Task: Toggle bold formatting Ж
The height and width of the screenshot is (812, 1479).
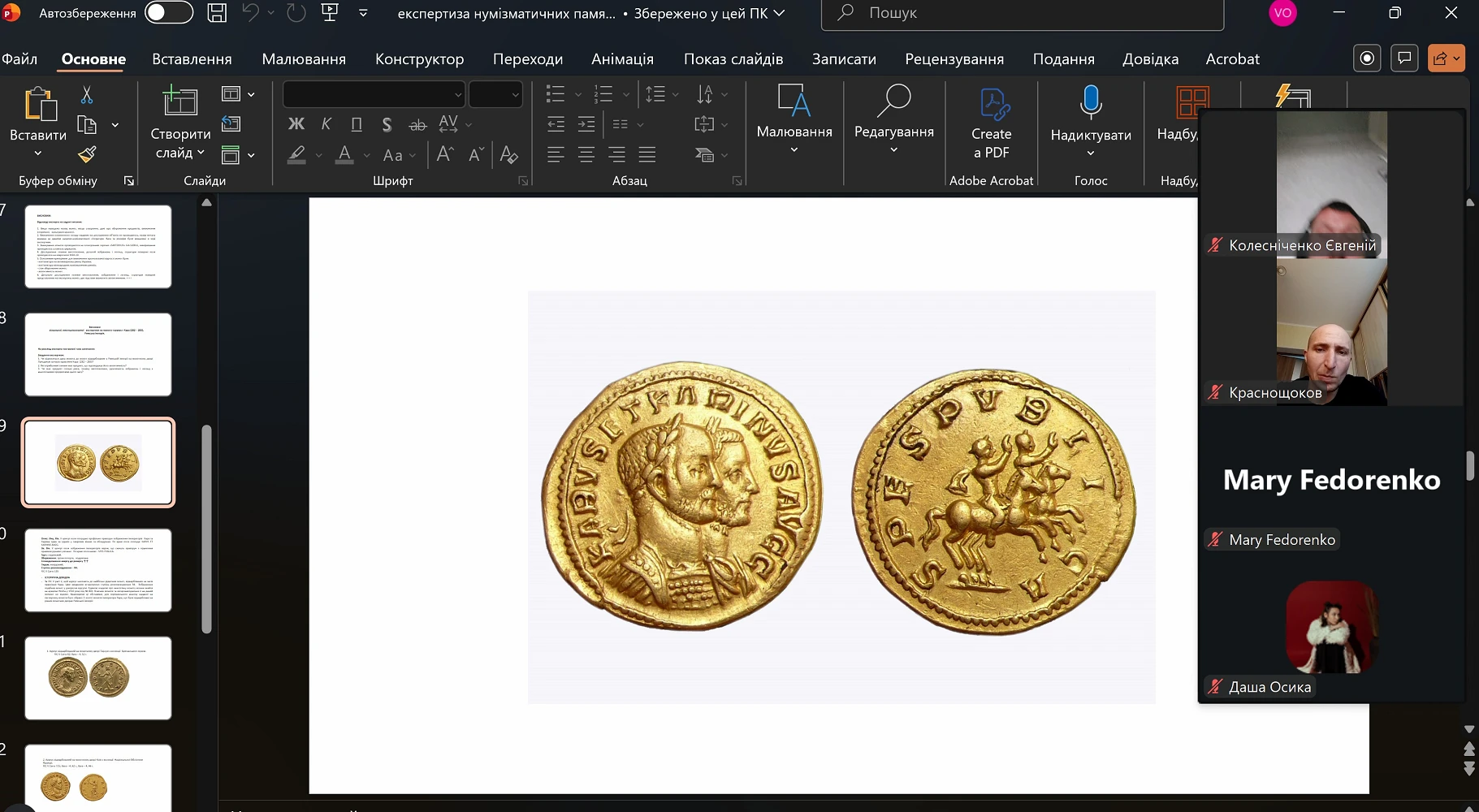Action: 296,124
